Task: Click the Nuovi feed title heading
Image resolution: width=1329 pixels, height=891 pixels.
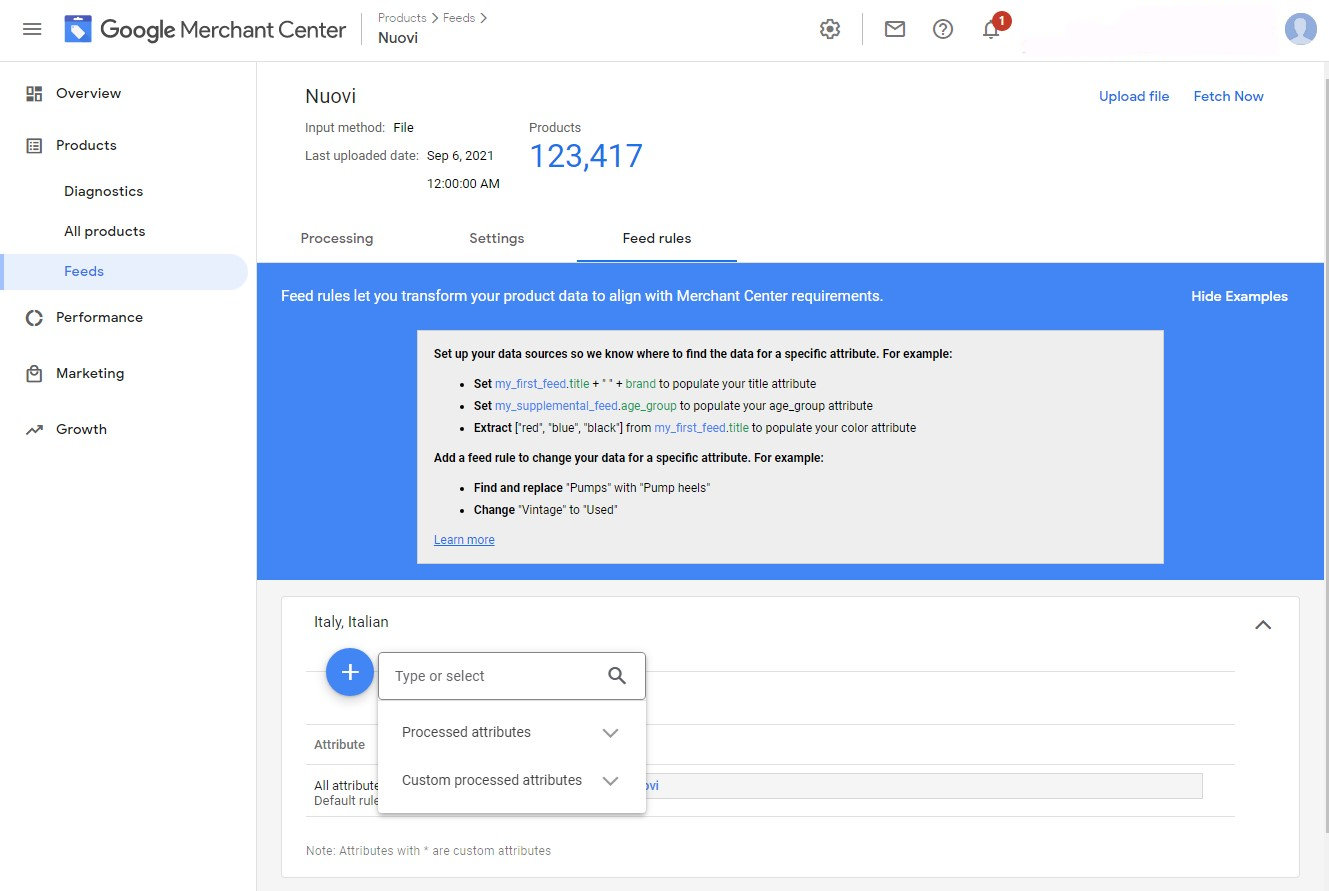Action: point(330,96)
